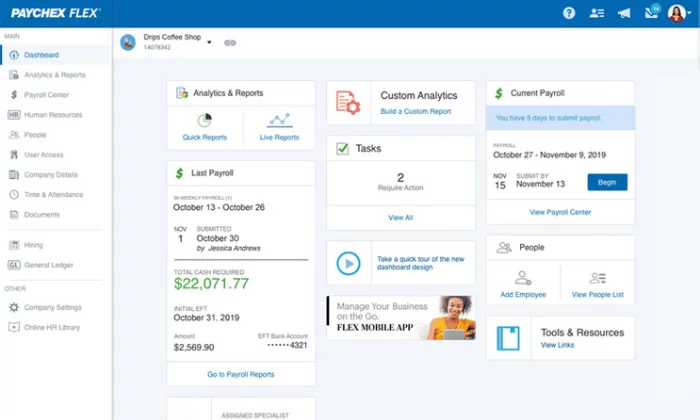
Task: Click the Tasks checkmark icon
Action: tap(342, 148)
